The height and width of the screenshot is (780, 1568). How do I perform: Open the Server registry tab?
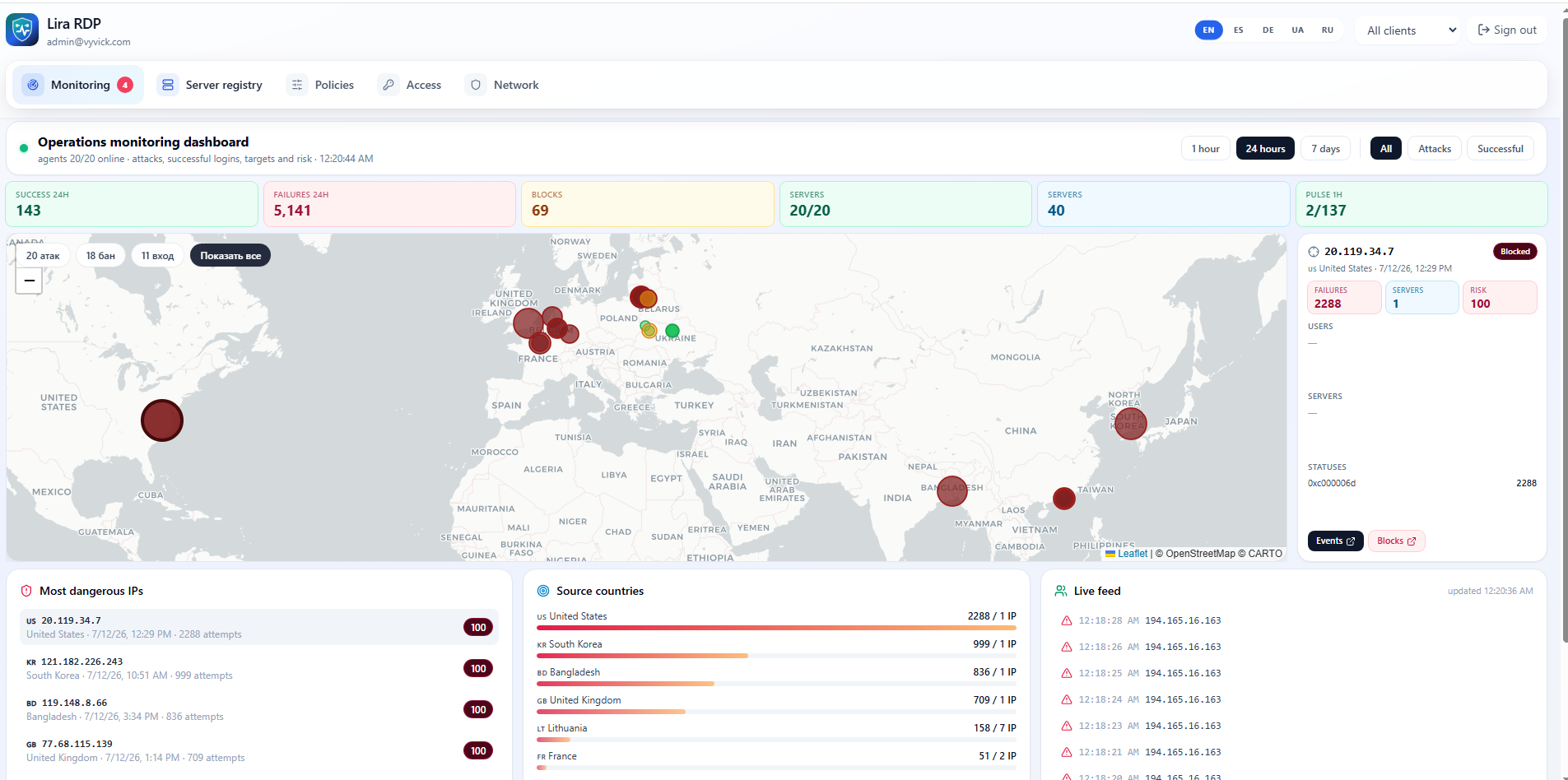[211, 85]
